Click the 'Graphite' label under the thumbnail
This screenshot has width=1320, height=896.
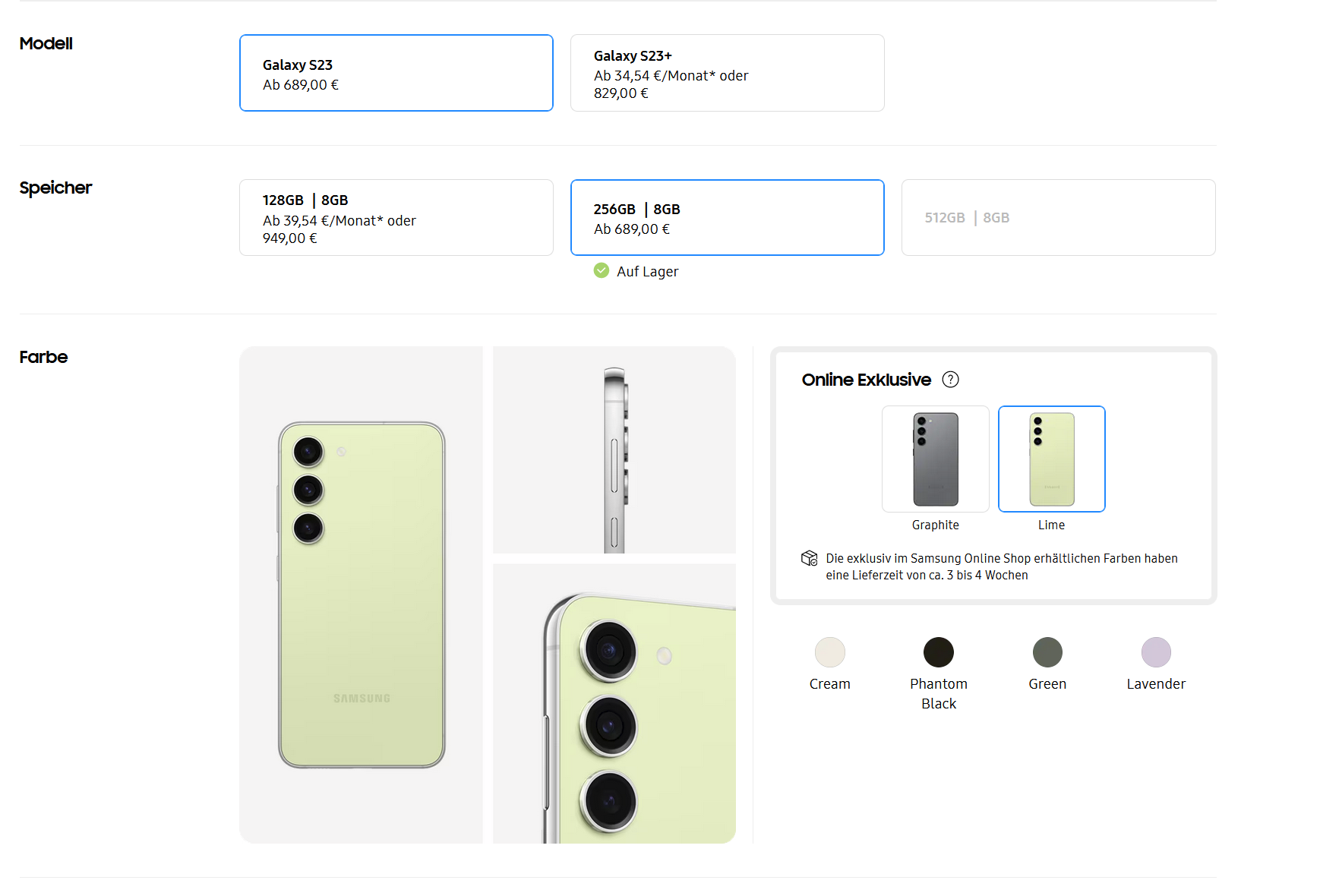[x=936, y=525]
